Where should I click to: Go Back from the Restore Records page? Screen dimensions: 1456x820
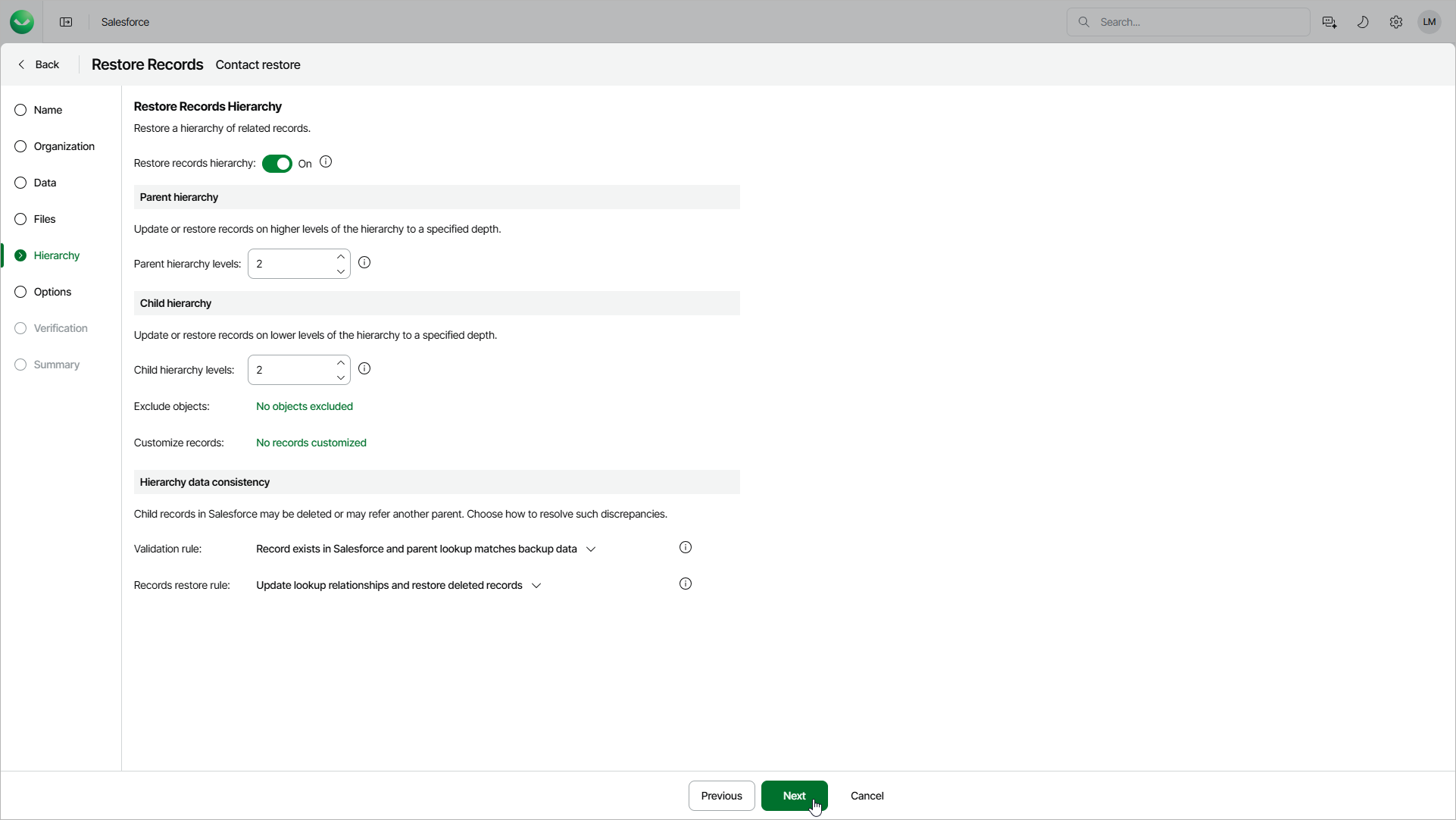(39, 64)
